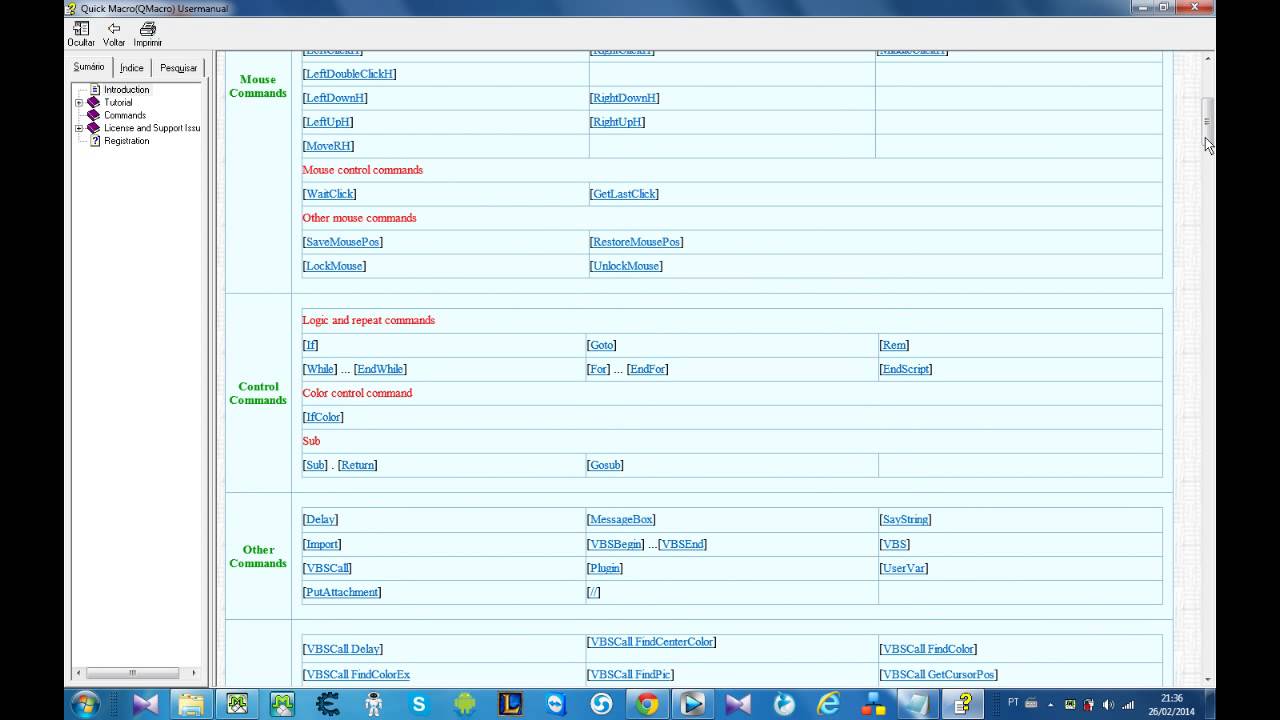Open the Return command link

357,465
